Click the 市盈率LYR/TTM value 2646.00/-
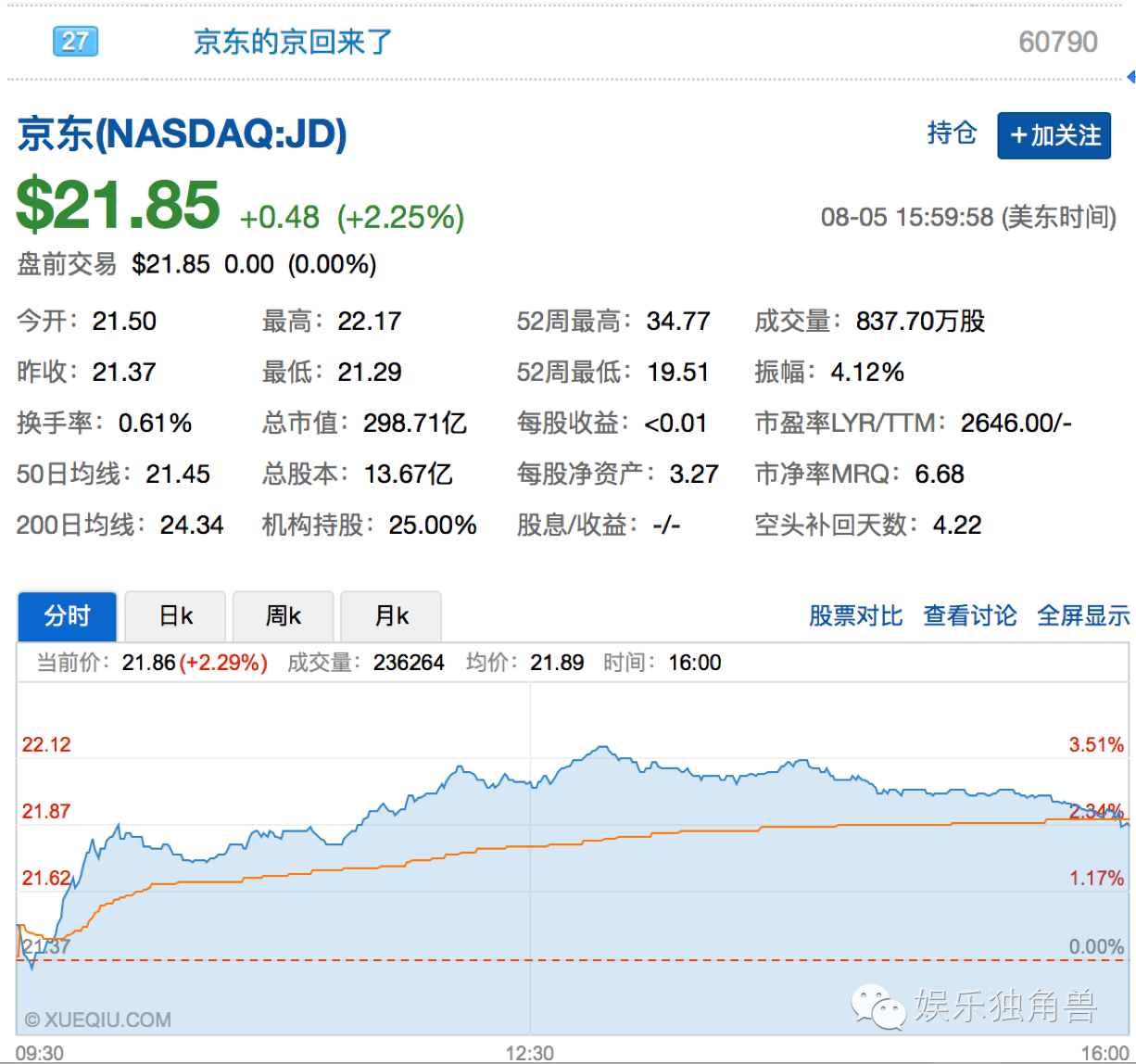The image size is (1136, 1064). (x=1016, y=424)
